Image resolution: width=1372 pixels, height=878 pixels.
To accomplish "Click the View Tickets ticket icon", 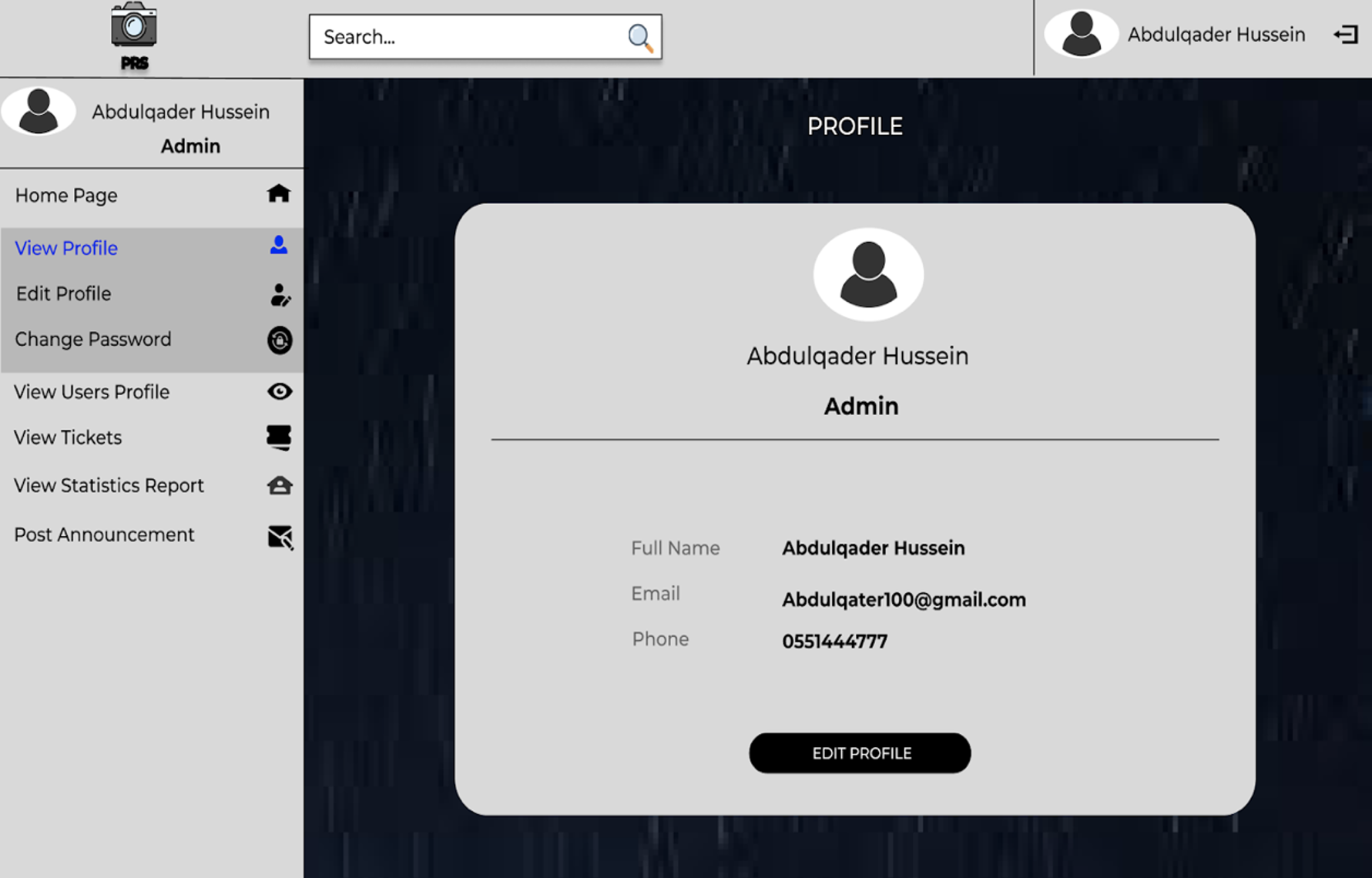I will (x=279, y=437).
